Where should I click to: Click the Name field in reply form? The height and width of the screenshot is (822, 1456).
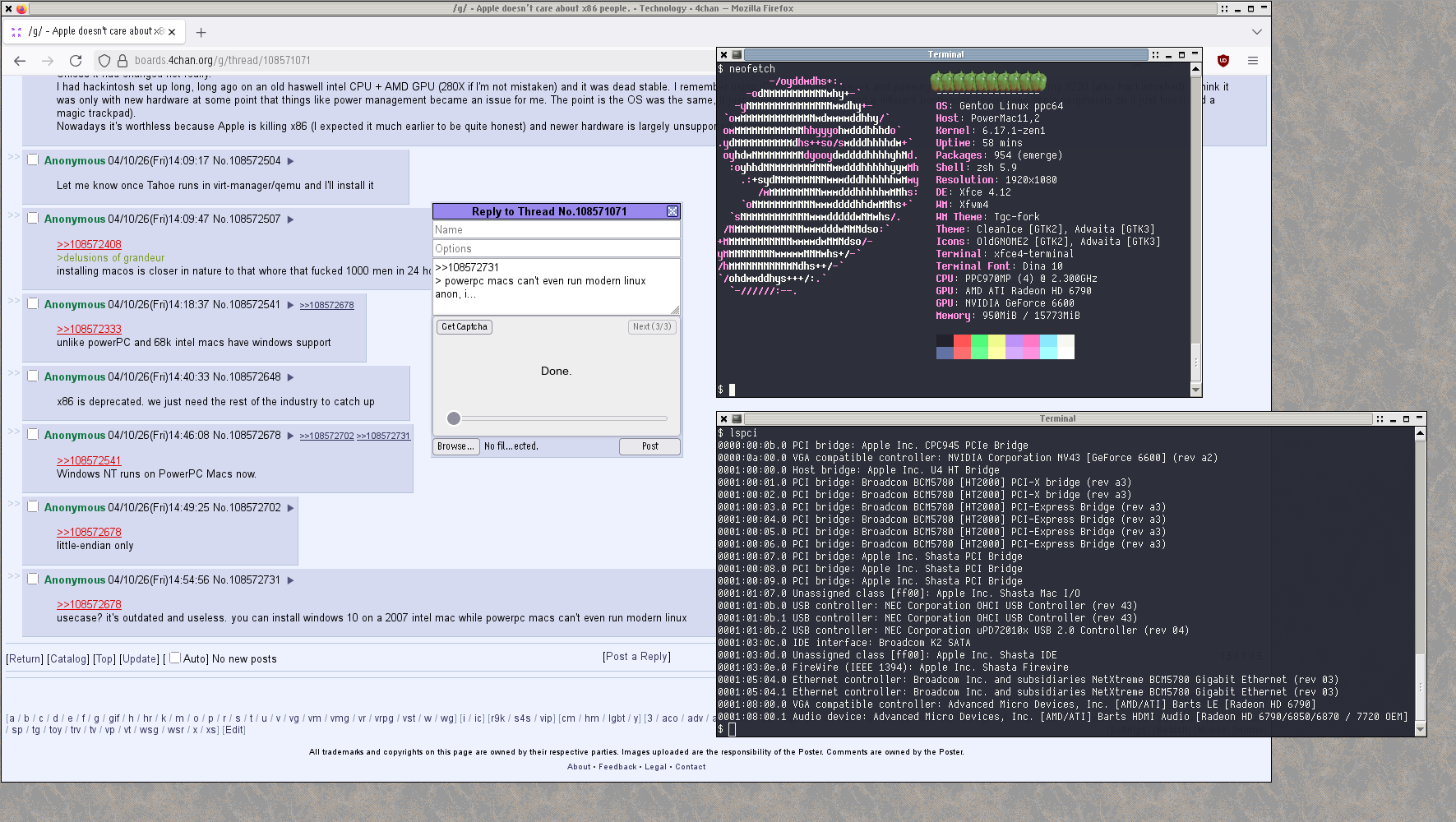tap(557, 230)
